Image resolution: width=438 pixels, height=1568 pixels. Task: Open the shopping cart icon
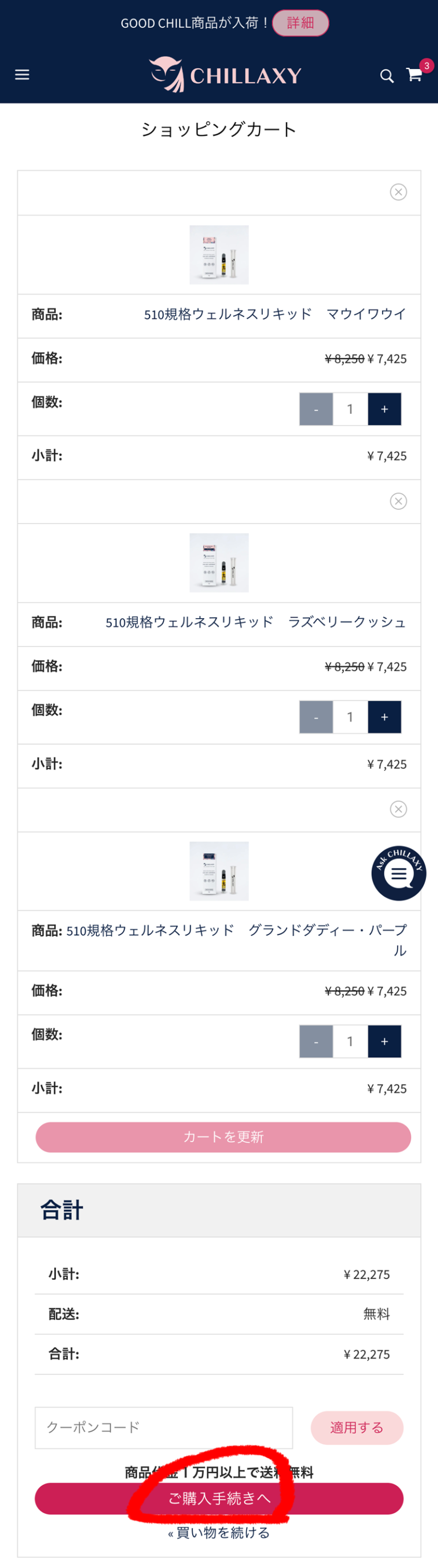(415, 75)
